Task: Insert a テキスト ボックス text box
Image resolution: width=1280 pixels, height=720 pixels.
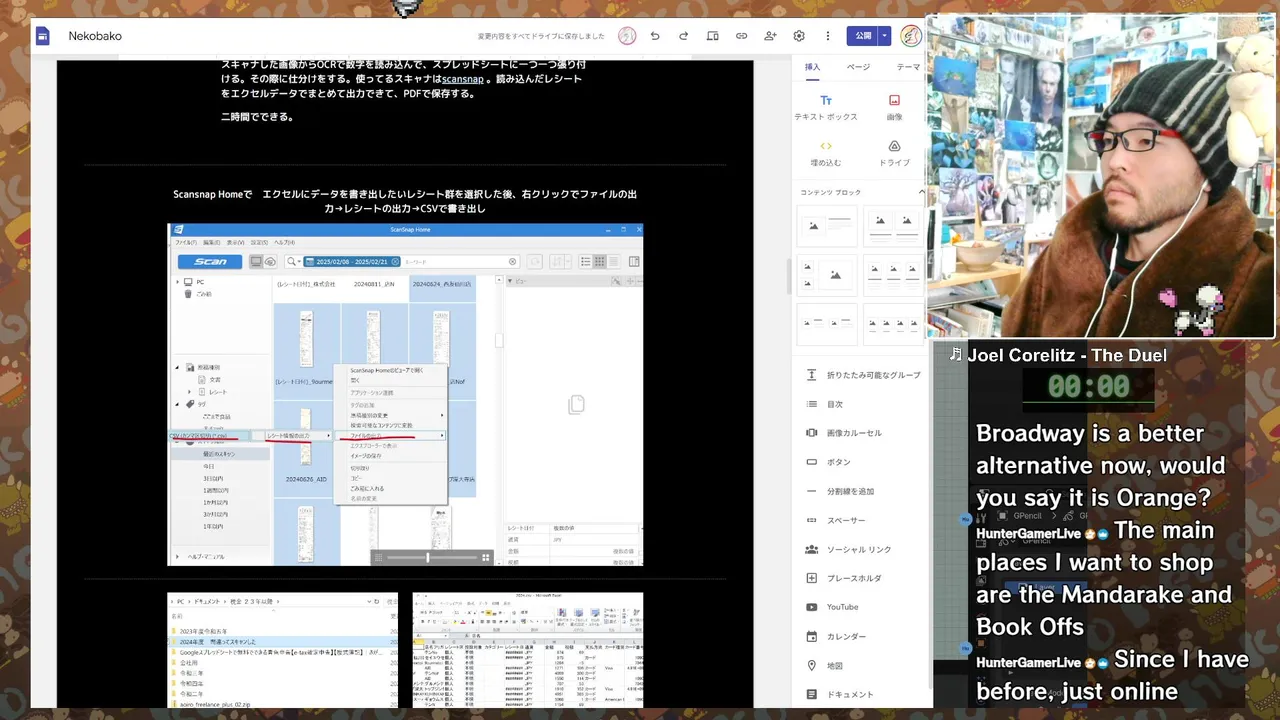Action: (x=826, y=108)
